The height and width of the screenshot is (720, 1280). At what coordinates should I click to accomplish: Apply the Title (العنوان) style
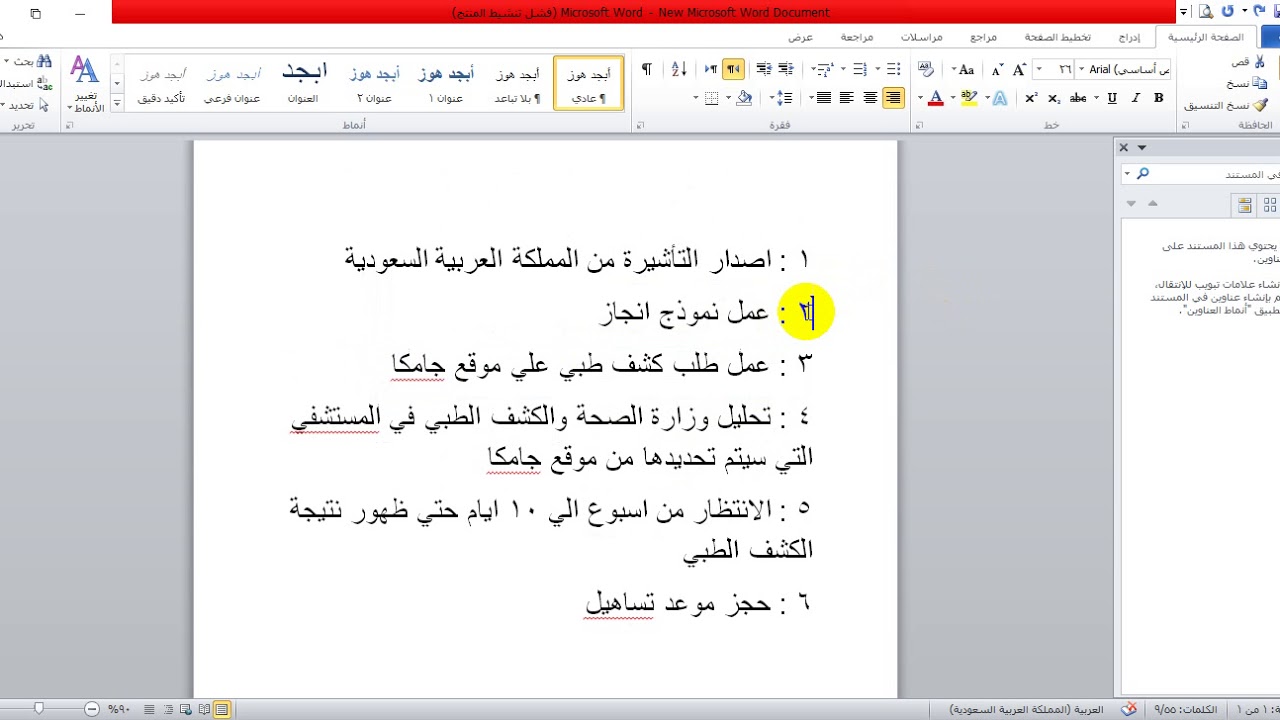[303, 83]
